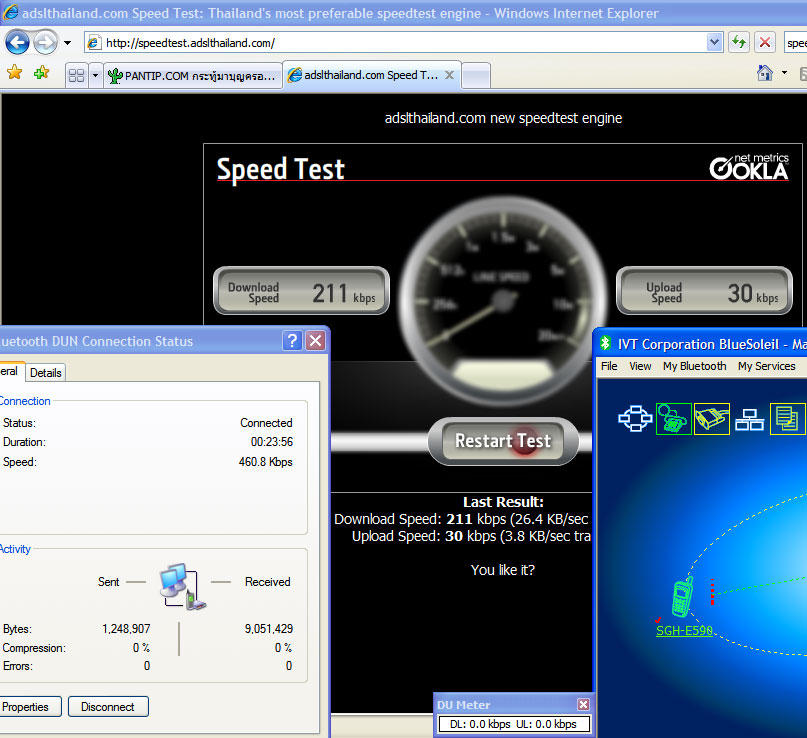Click the BlueSoleil file transfer document icon
This screenshot has height=738, width=807.
[x=787, y=418]
